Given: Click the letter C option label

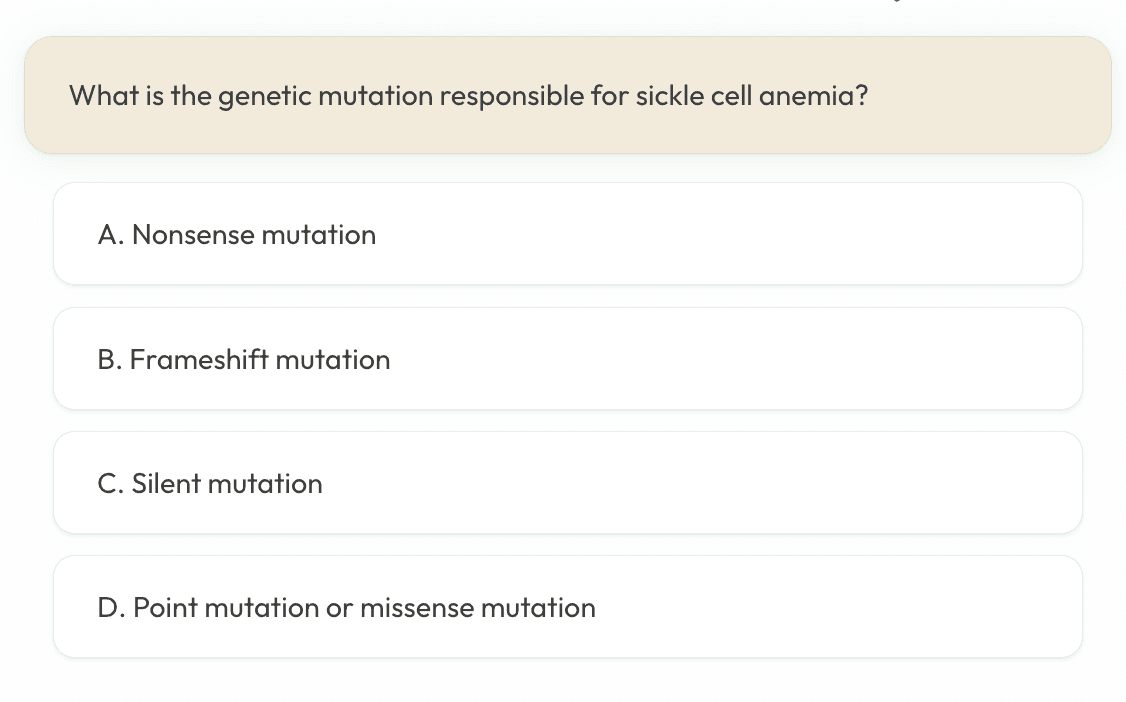Looking at the screenshot, I should pos(109,484).
